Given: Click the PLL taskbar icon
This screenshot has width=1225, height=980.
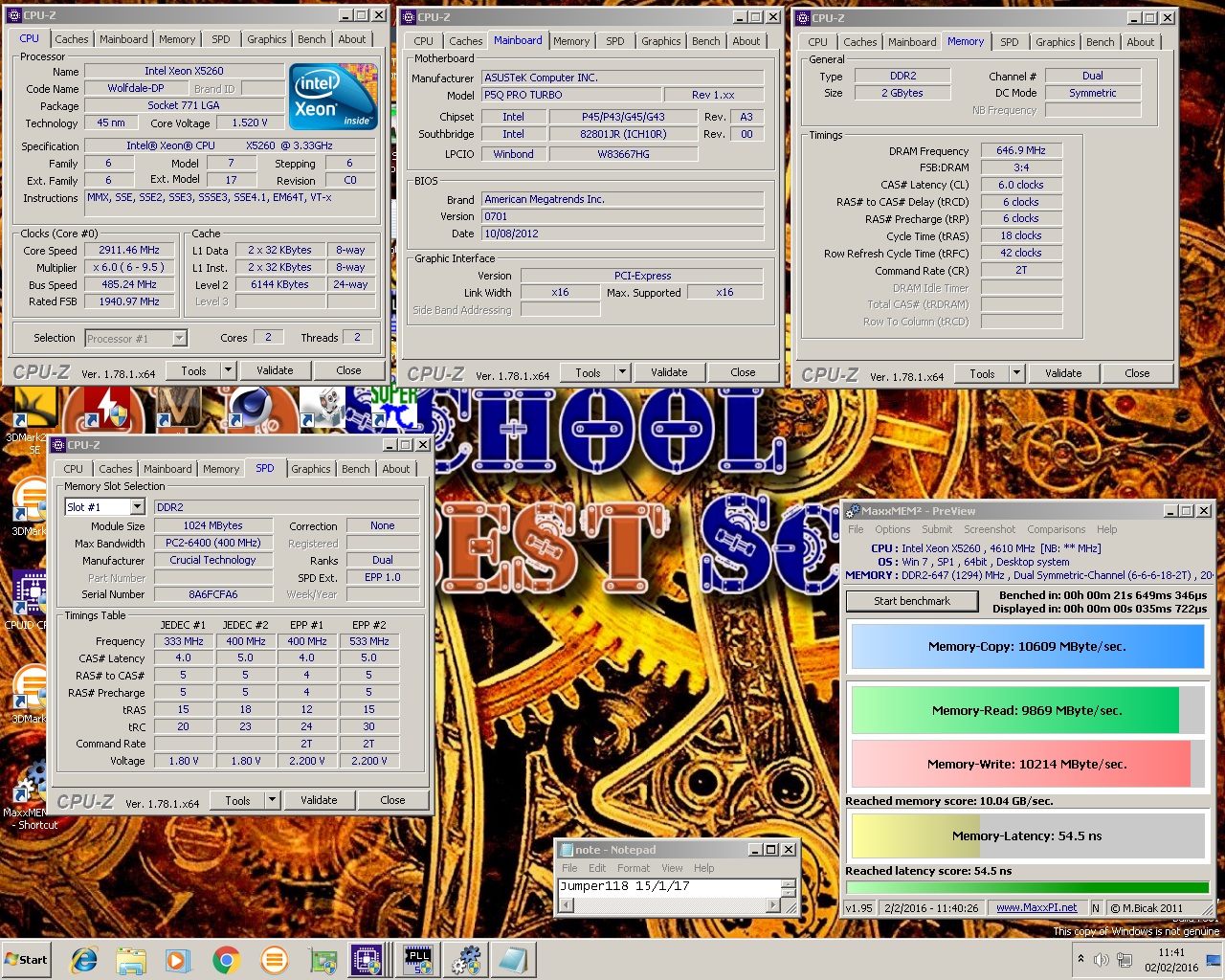Looking at the screenshot, I should pos(418,959).
